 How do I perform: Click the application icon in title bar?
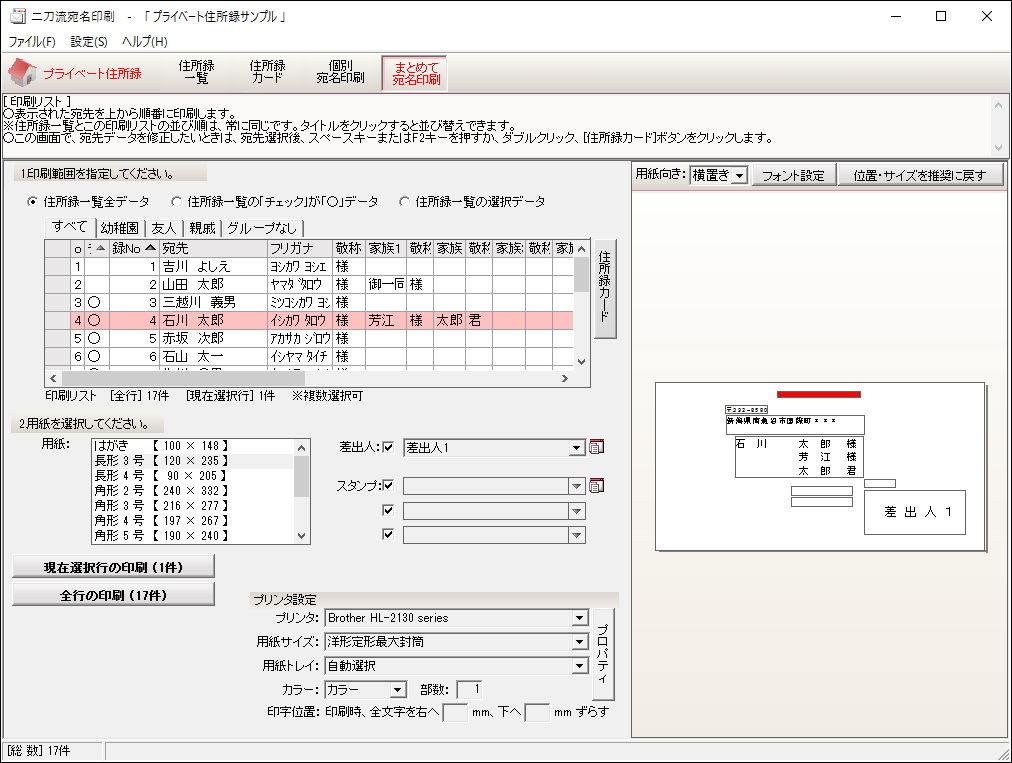(17, 16)
